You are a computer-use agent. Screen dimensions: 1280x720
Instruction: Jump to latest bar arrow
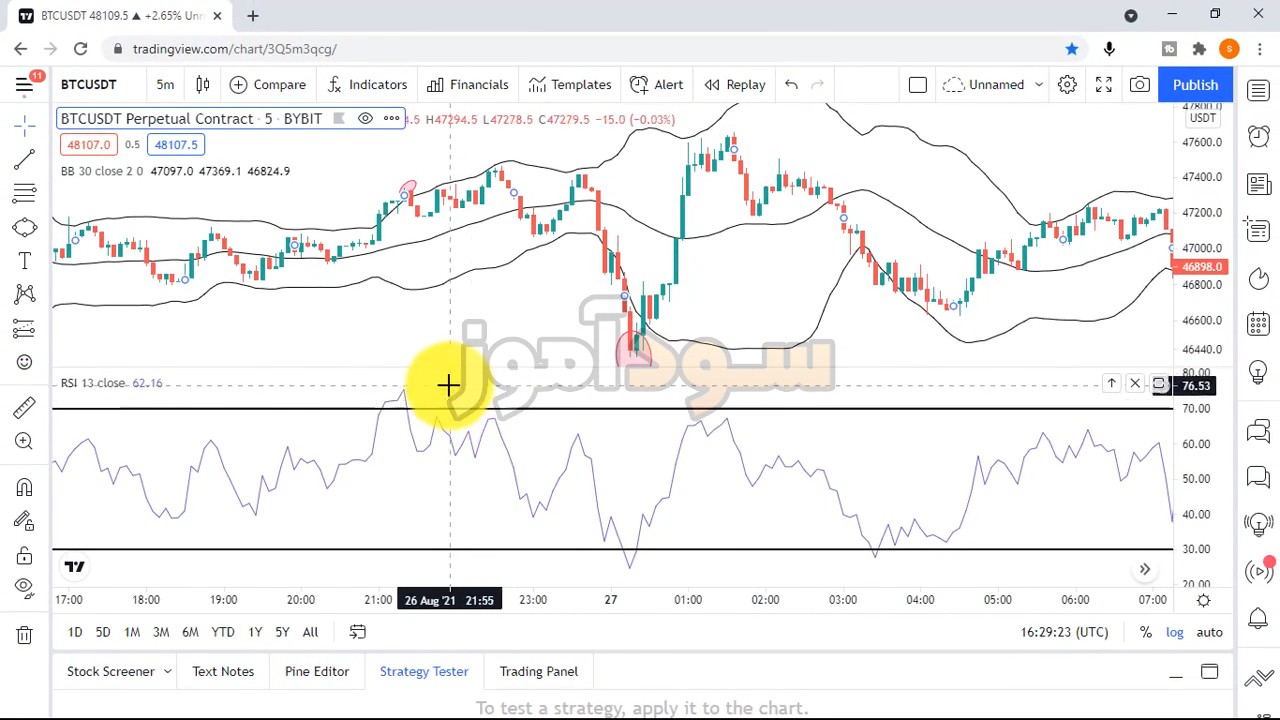tap(1145, 569)
